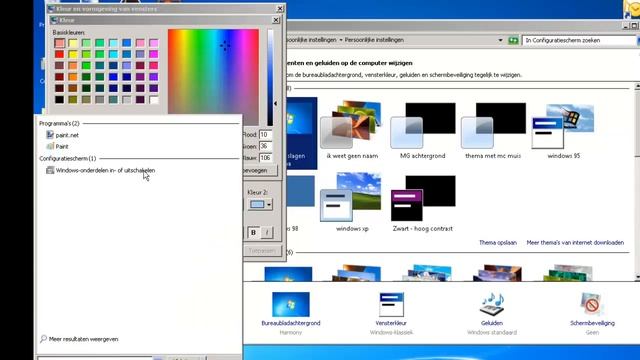Open paint.net from the search results

[63, 135]
